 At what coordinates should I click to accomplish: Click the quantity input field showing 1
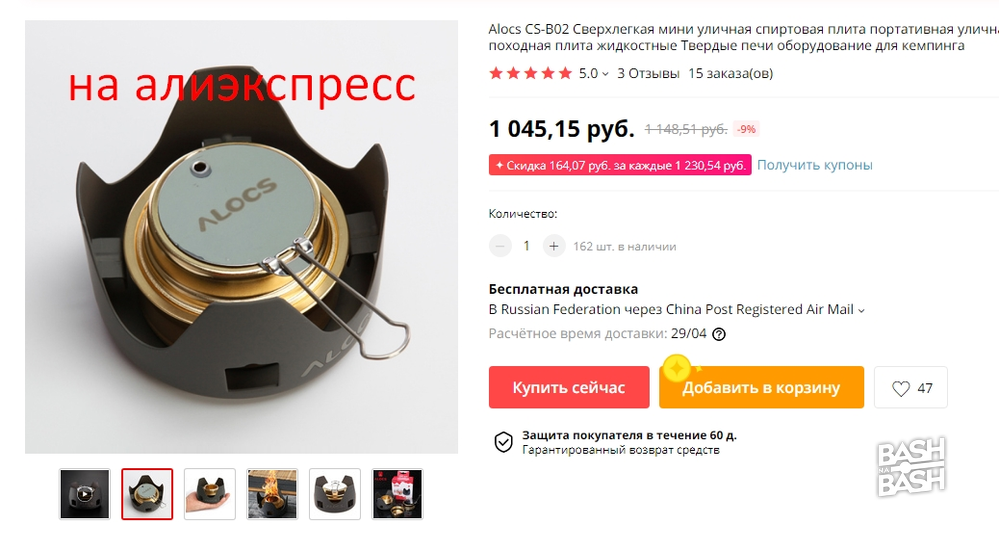point(526,246)
